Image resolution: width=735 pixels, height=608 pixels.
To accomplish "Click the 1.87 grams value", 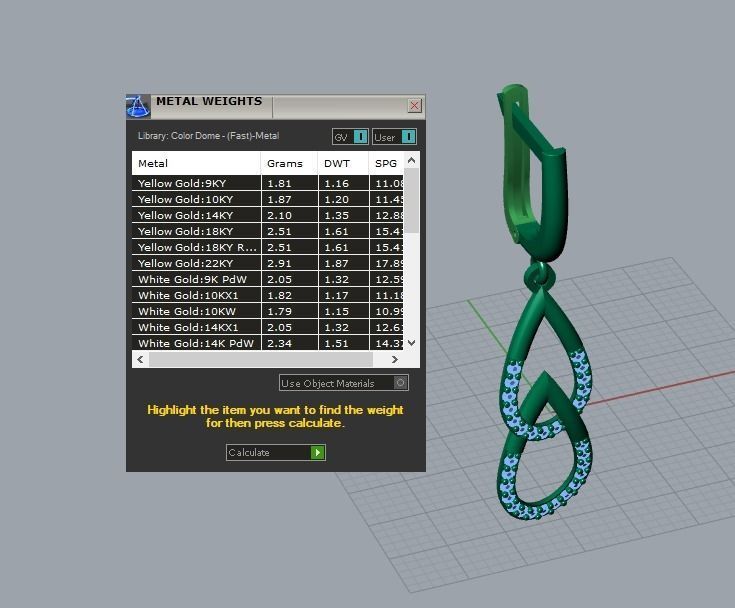I will (x=279, y=199).
